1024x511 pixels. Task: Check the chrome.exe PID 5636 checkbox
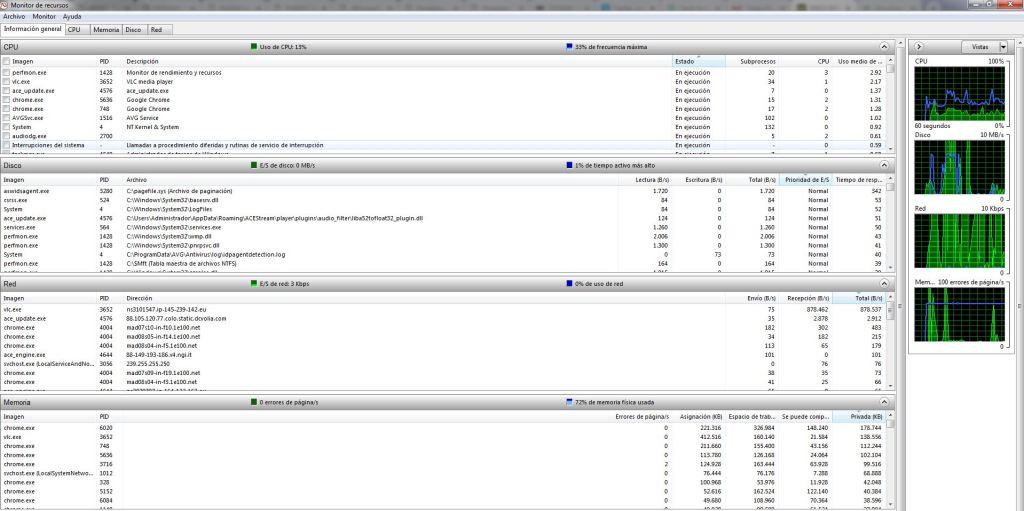pos(7,100)
